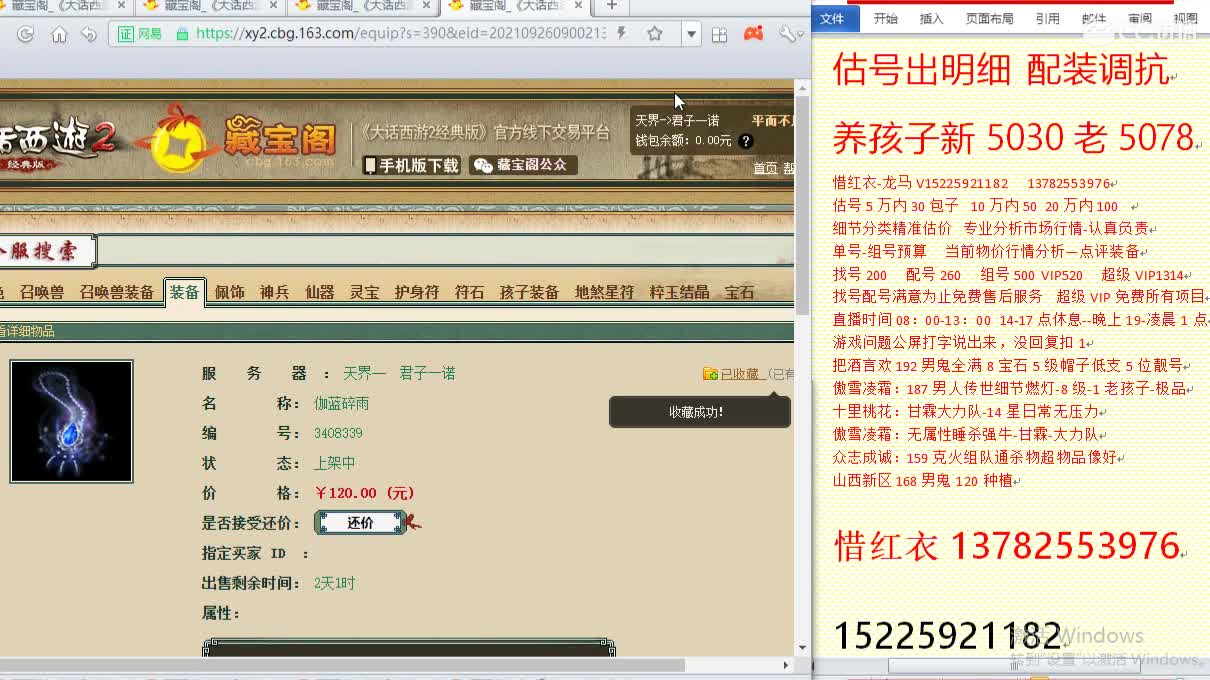Screen dimensions: 1210x680
Task: Go to the browser home page icon
Action: pos(59,34)
